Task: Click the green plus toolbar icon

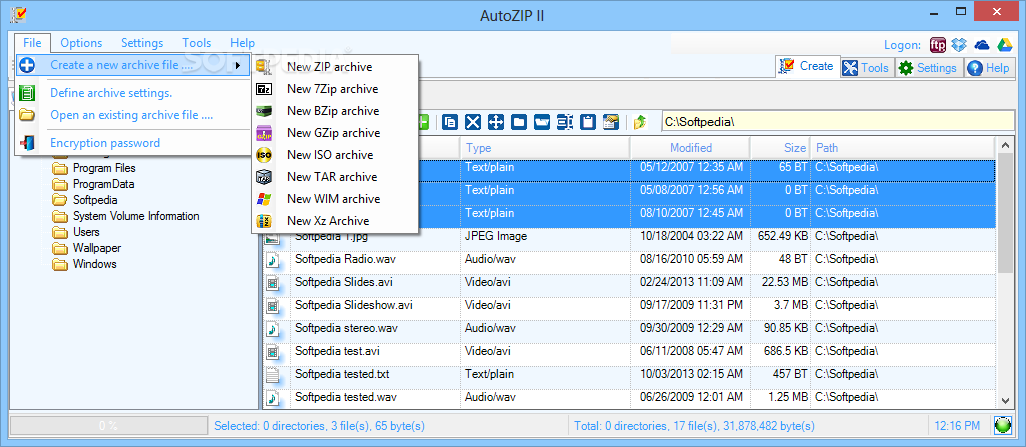Action: (423, 122)
